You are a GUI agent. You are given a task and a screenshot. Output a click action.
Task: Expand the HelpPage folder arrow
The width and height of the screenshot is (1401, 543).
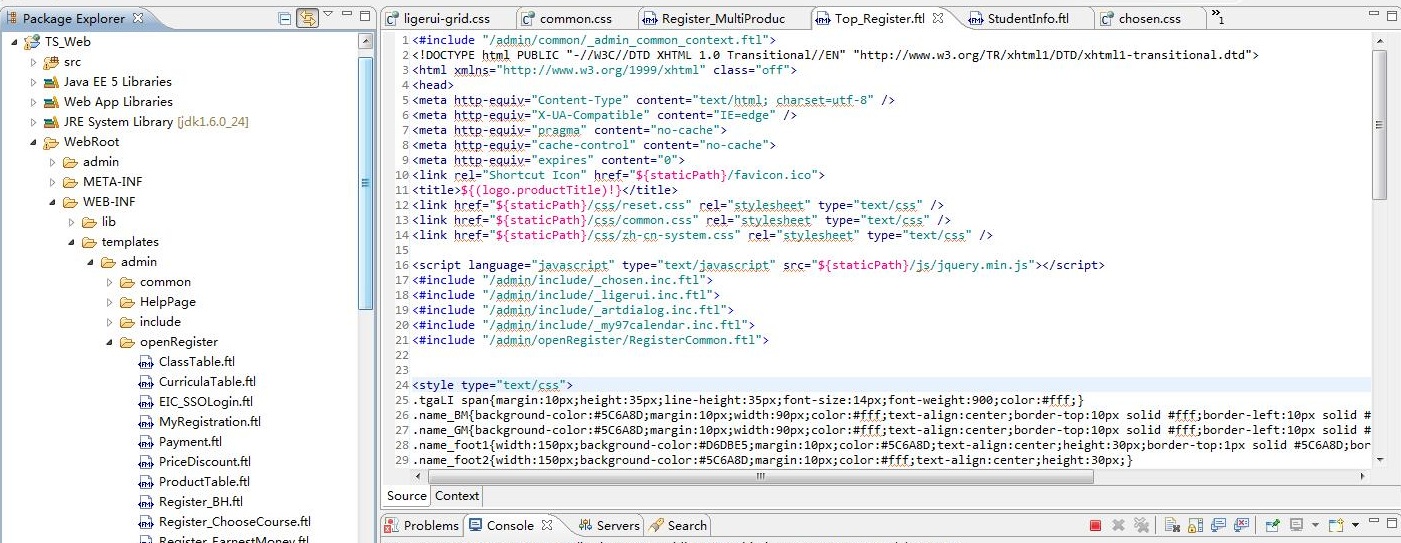point(109,302)
